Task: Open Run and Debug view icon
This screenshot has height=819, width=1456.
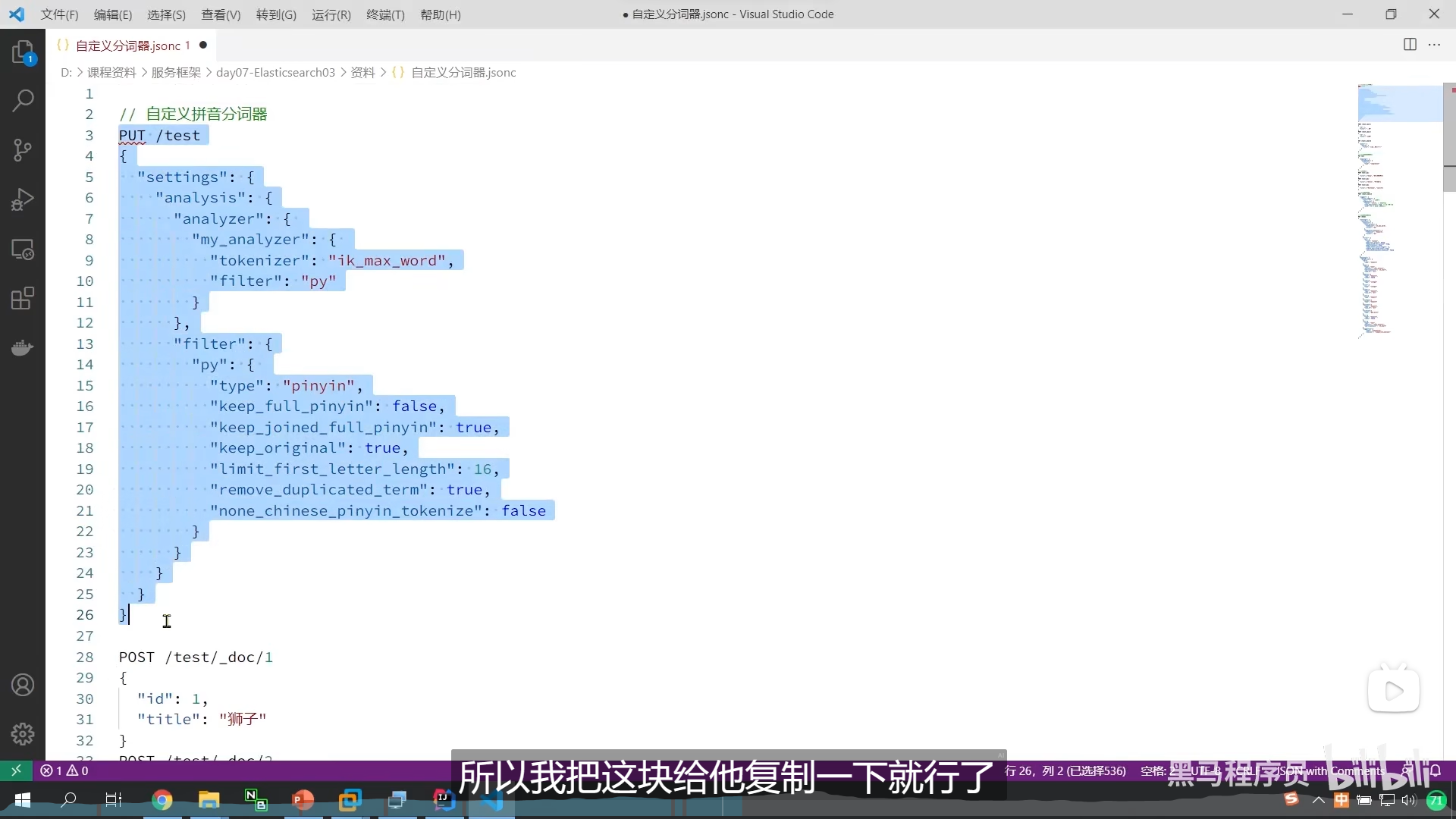Action: (x=23, y=199)
